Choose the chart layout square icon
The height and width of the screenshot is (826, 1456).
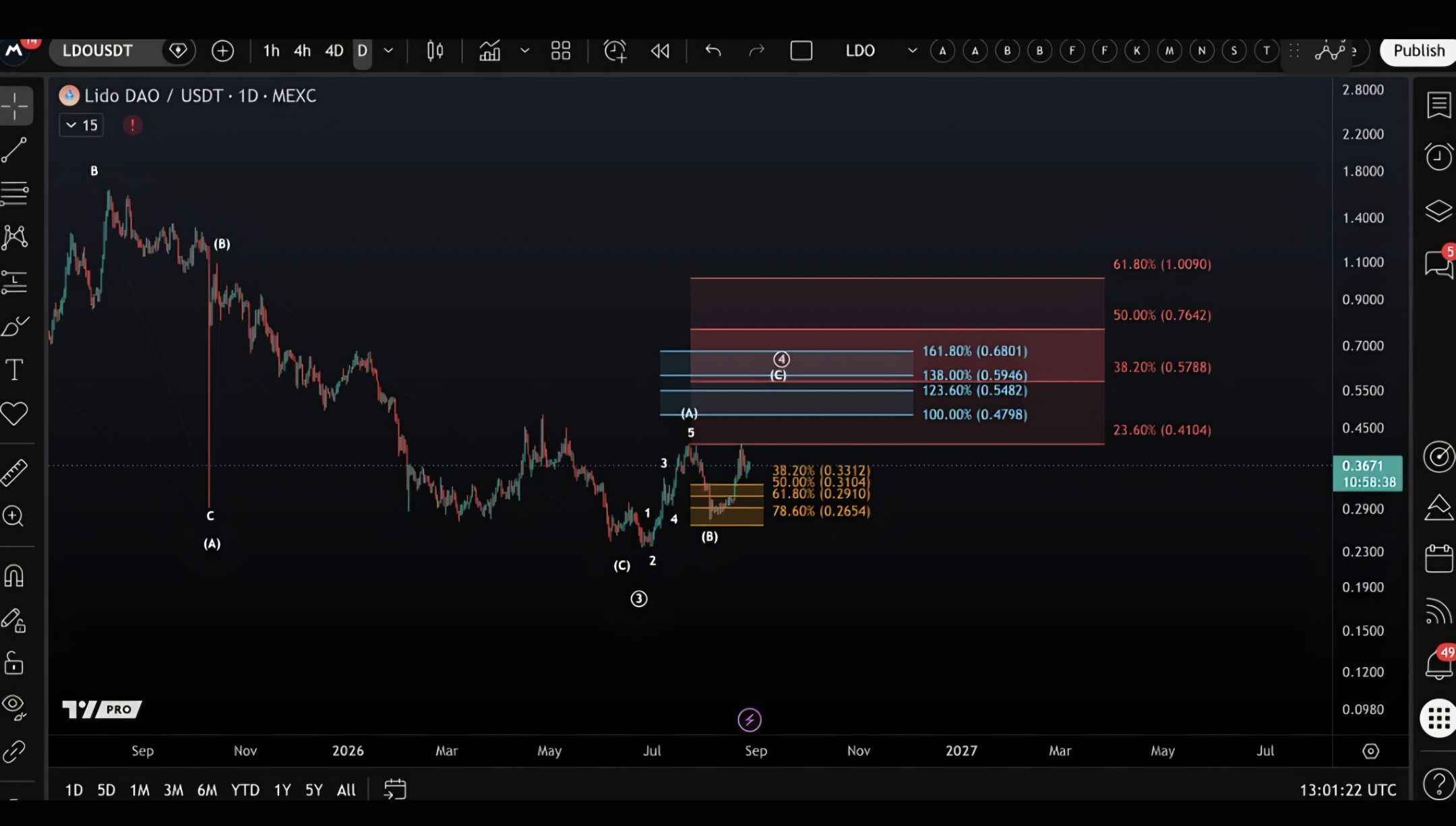801,51
